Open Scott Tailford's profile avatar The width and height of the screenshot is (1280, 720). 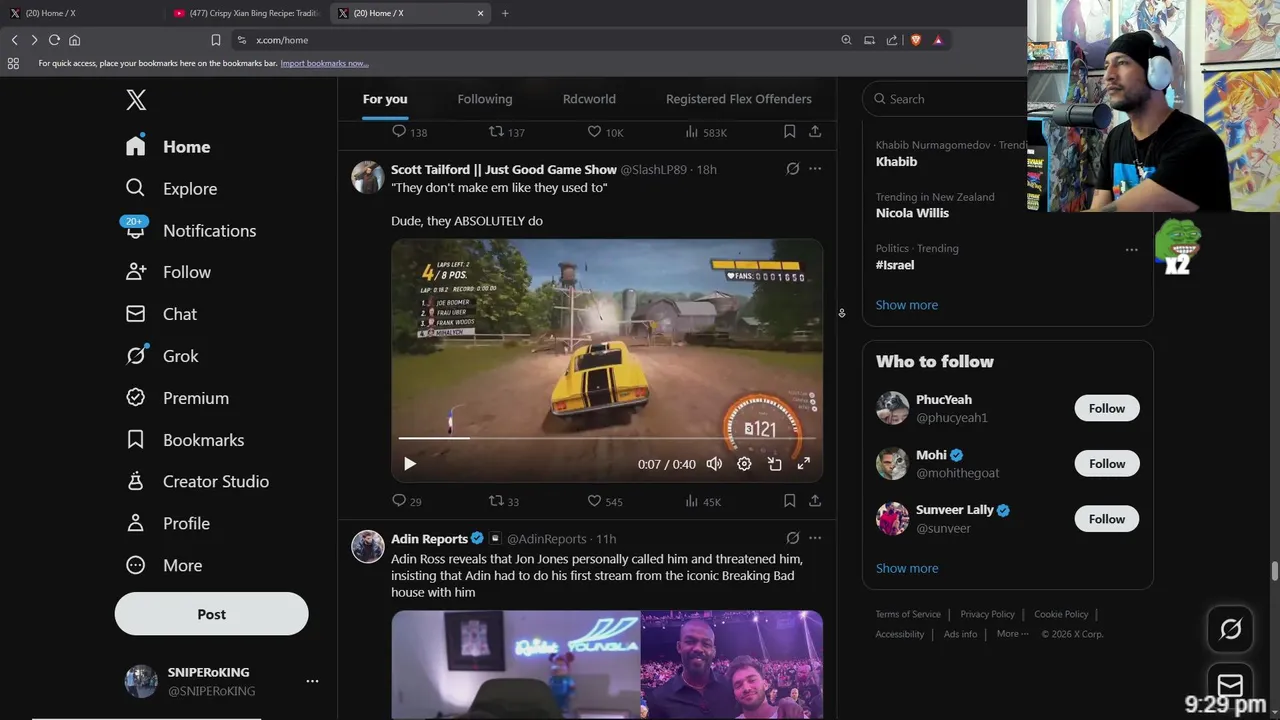tap(368, 177)
